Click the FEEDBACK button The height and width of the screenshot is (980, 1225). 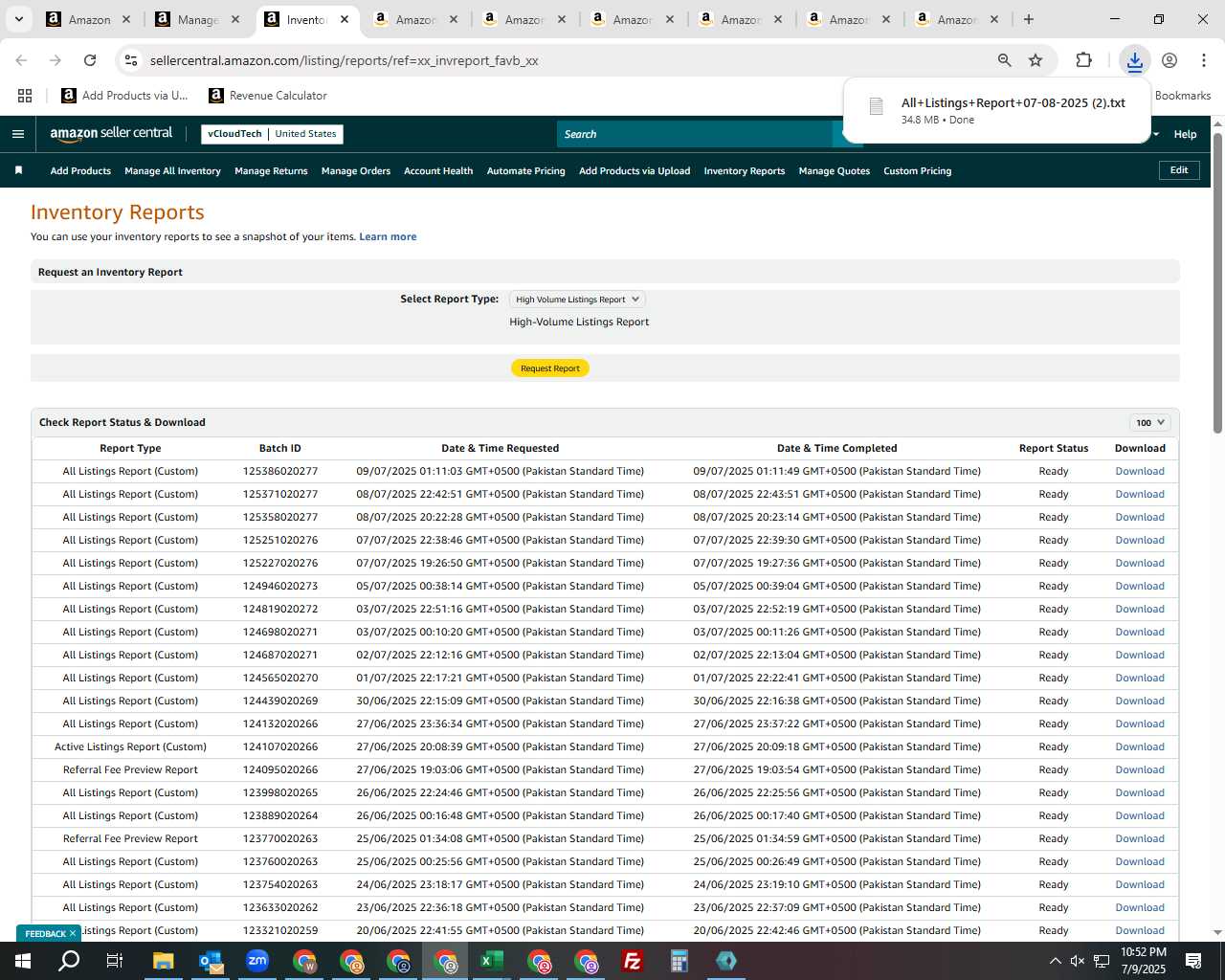(x=45, y=933)
